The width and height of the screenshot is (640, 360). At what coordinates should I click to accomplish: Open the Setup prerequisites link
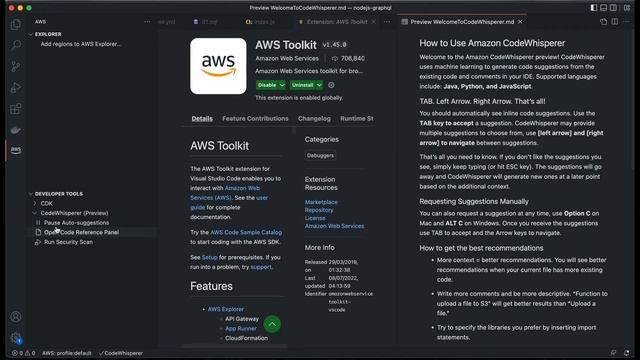tap(210, 257)
